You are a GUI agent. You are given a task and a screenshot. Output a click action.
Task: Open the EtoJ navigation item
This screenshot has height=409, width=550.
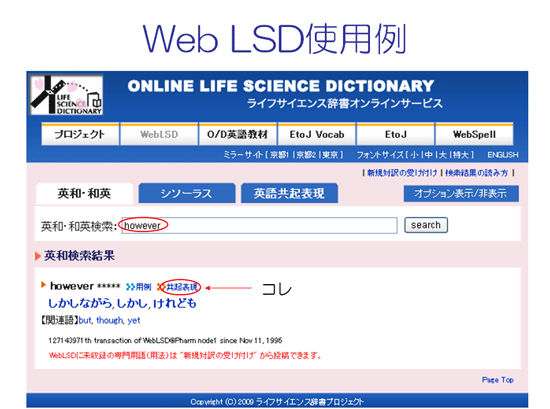pos(396,134)
